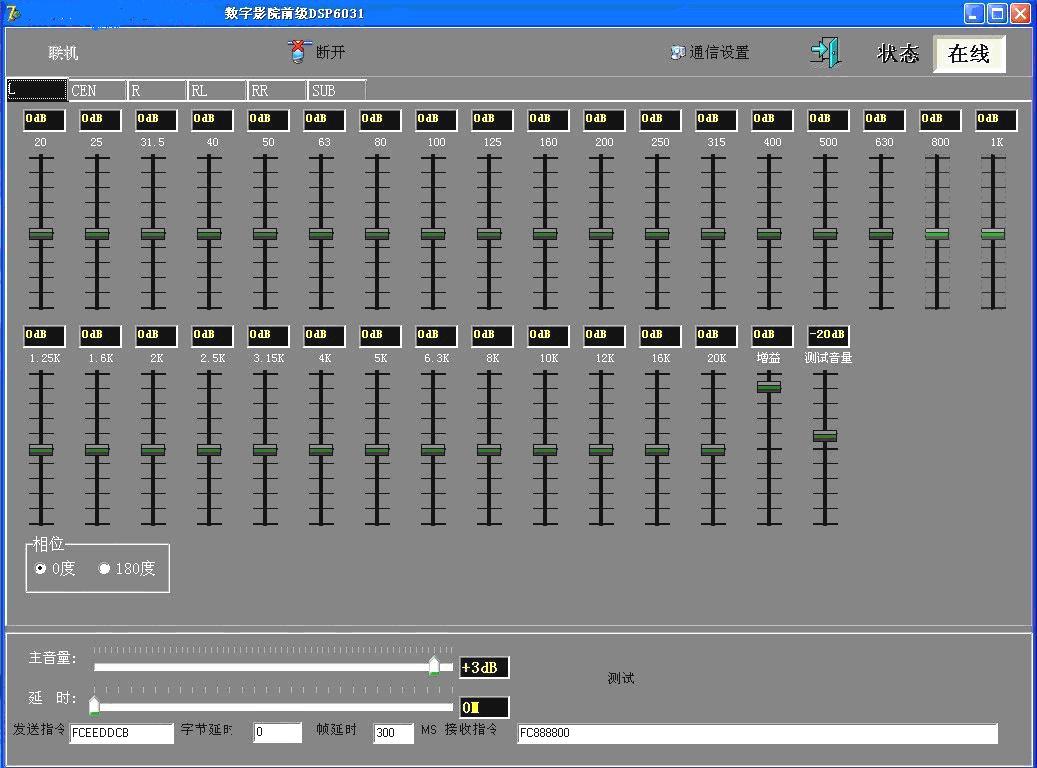Select the RL channel tab
The image size is (1037, 768).
coord(217,91)
